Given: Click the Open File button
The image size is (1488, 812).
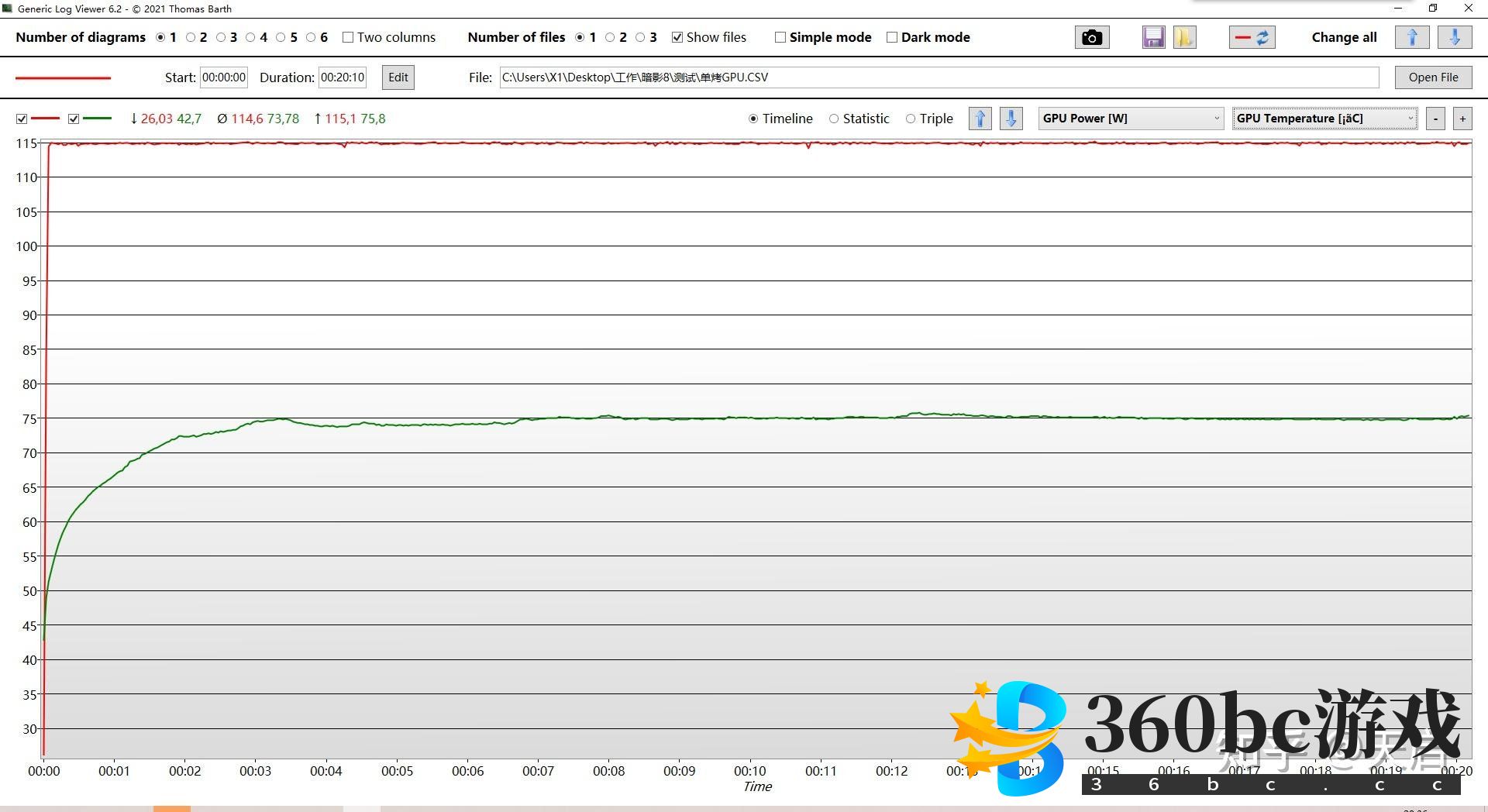Looking at the screenshot, I should click(x=1433, y=77).
